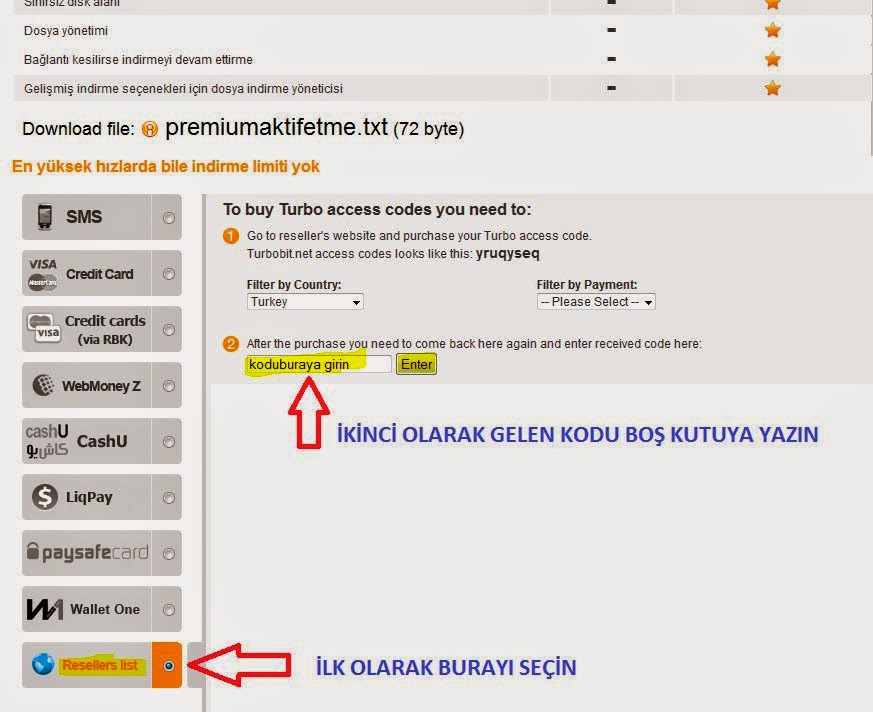This screenshot has width=873, height=712.
Task: Click the page scrollbar on the right edge
Action: (870, 78)
